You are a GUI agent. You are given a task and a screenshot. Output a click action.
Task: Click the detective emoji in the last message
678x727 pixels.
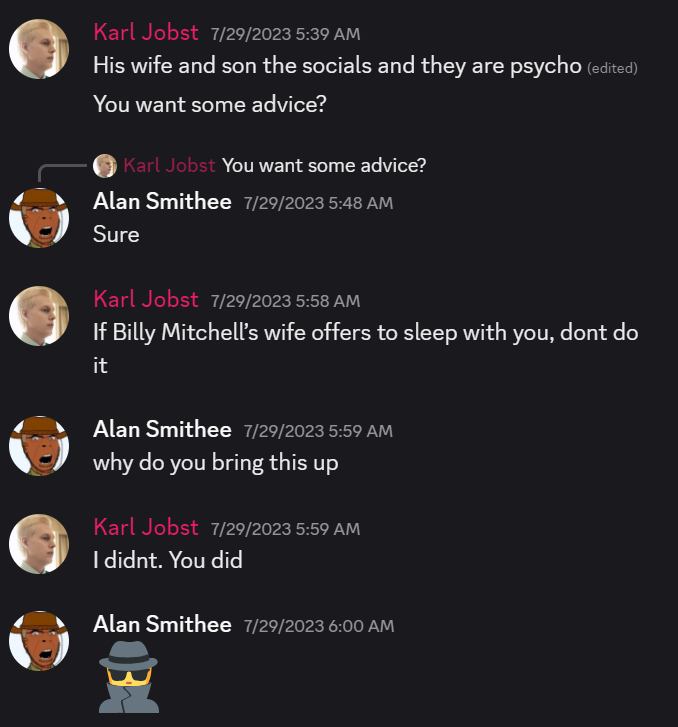(128, 677)
